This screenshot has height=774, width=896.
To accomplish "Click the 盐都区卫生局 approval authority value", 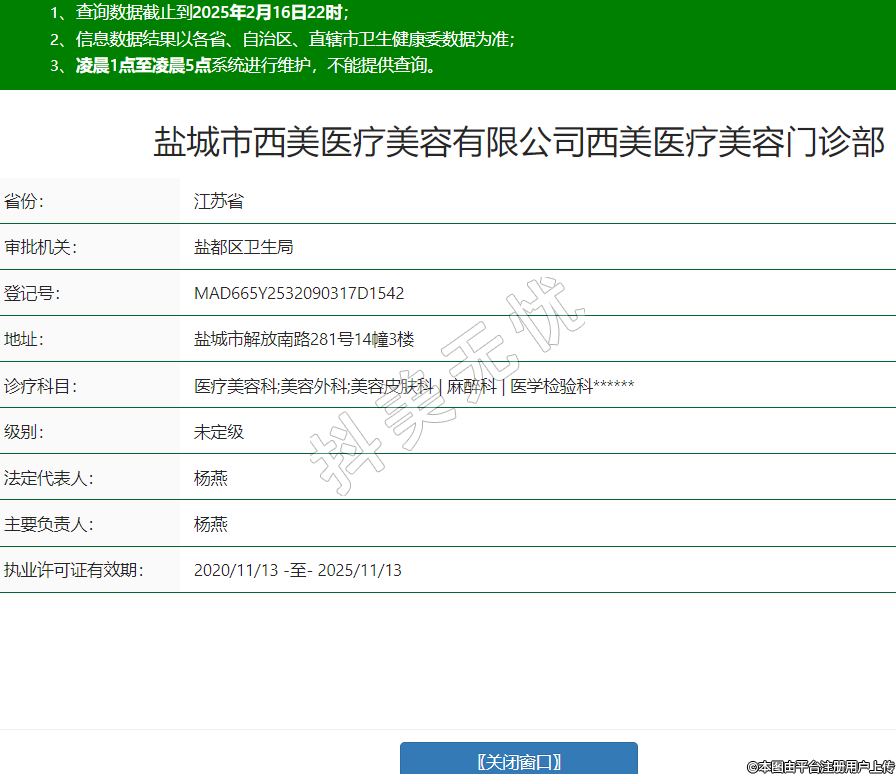I will click(243, 248).
